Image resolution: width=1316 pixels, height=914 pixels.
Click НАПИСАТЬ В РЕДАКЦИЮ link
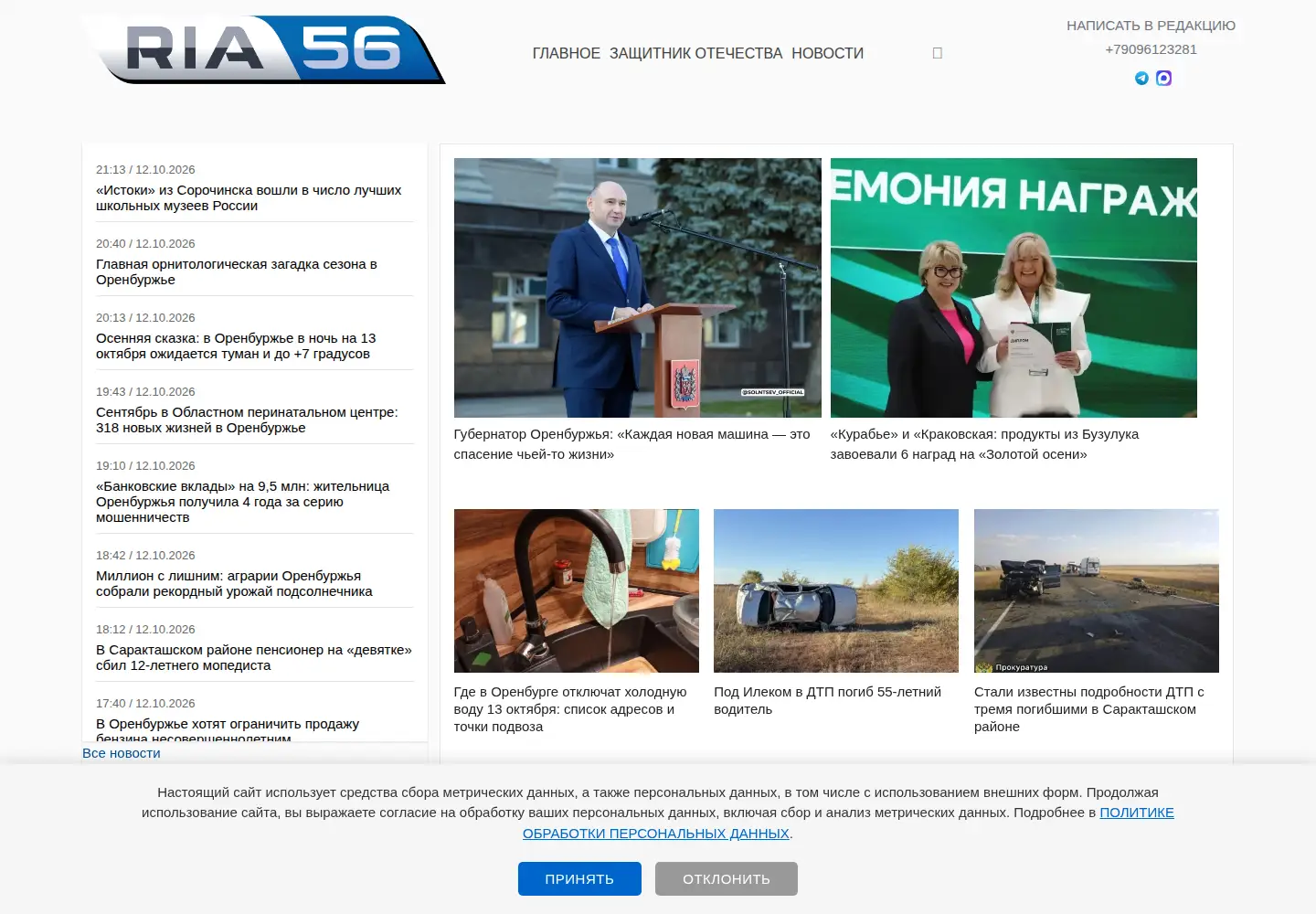pos(1151,26)
